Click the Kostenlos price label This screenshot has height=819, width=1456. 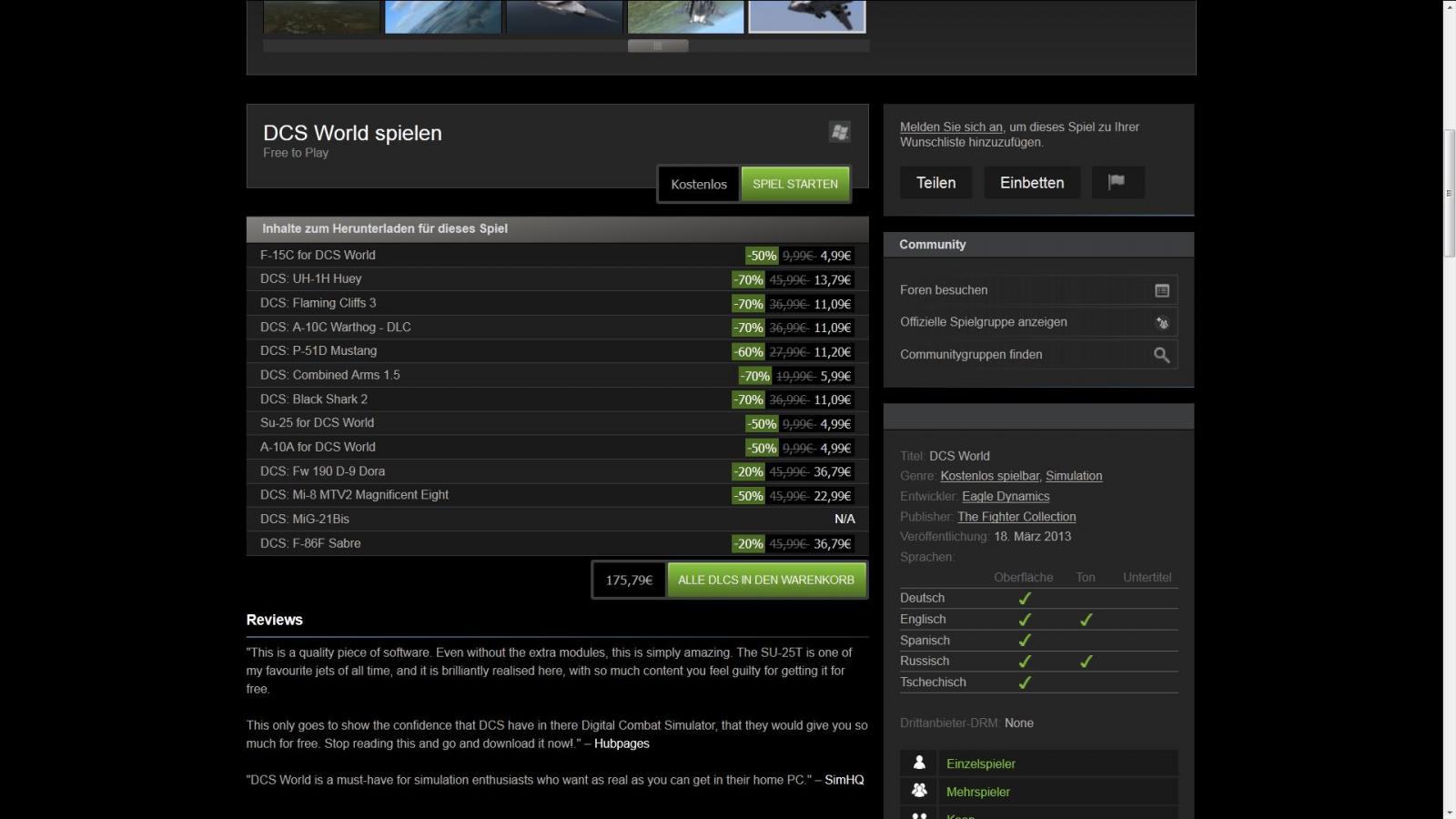point(699,184)
